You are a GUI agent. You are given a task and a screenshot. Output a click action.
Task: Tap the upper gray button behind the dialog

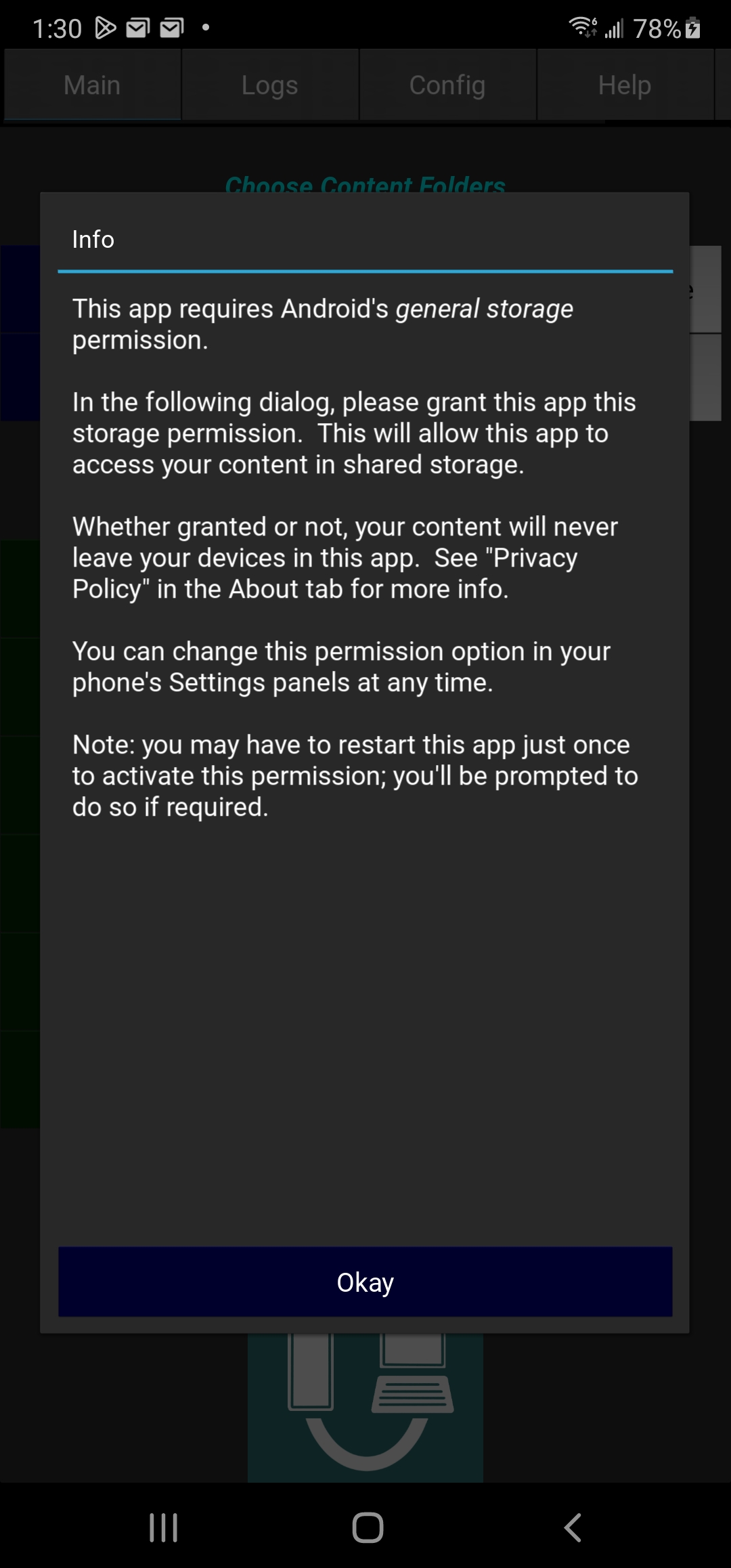705,289
